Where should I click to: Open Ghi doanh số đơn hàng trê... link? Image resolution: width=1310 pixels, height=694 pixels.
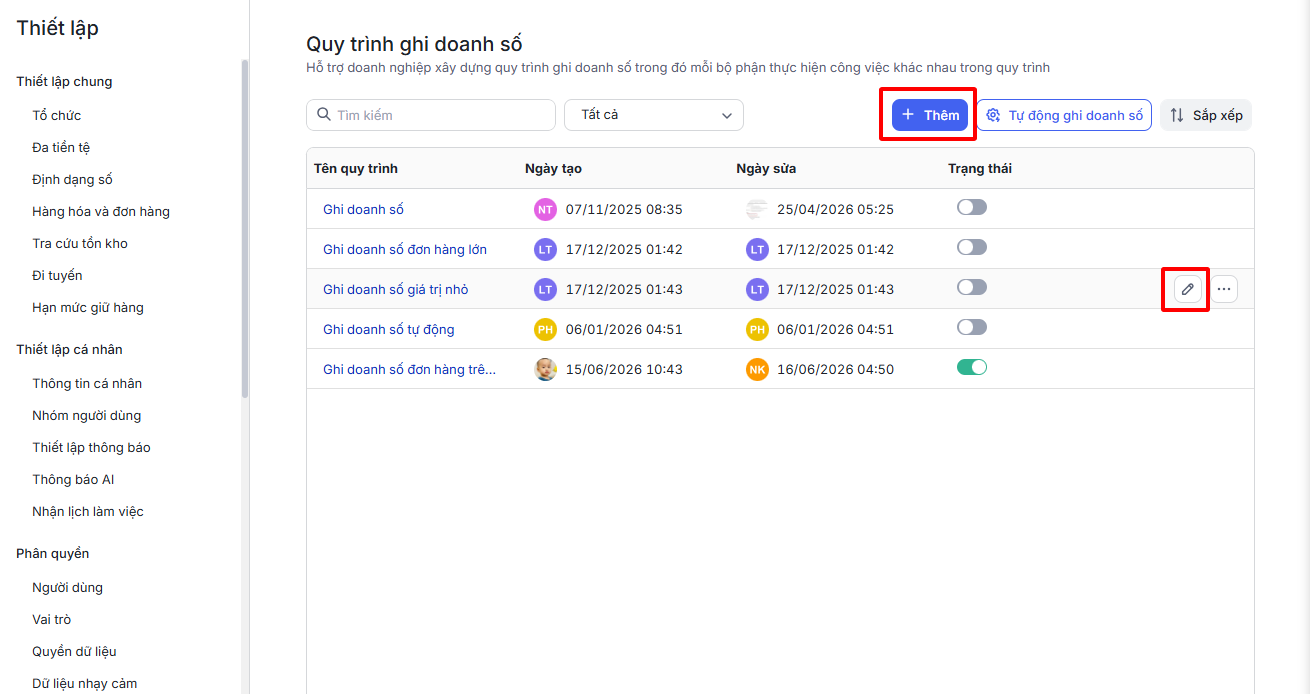tap(409, 369)
